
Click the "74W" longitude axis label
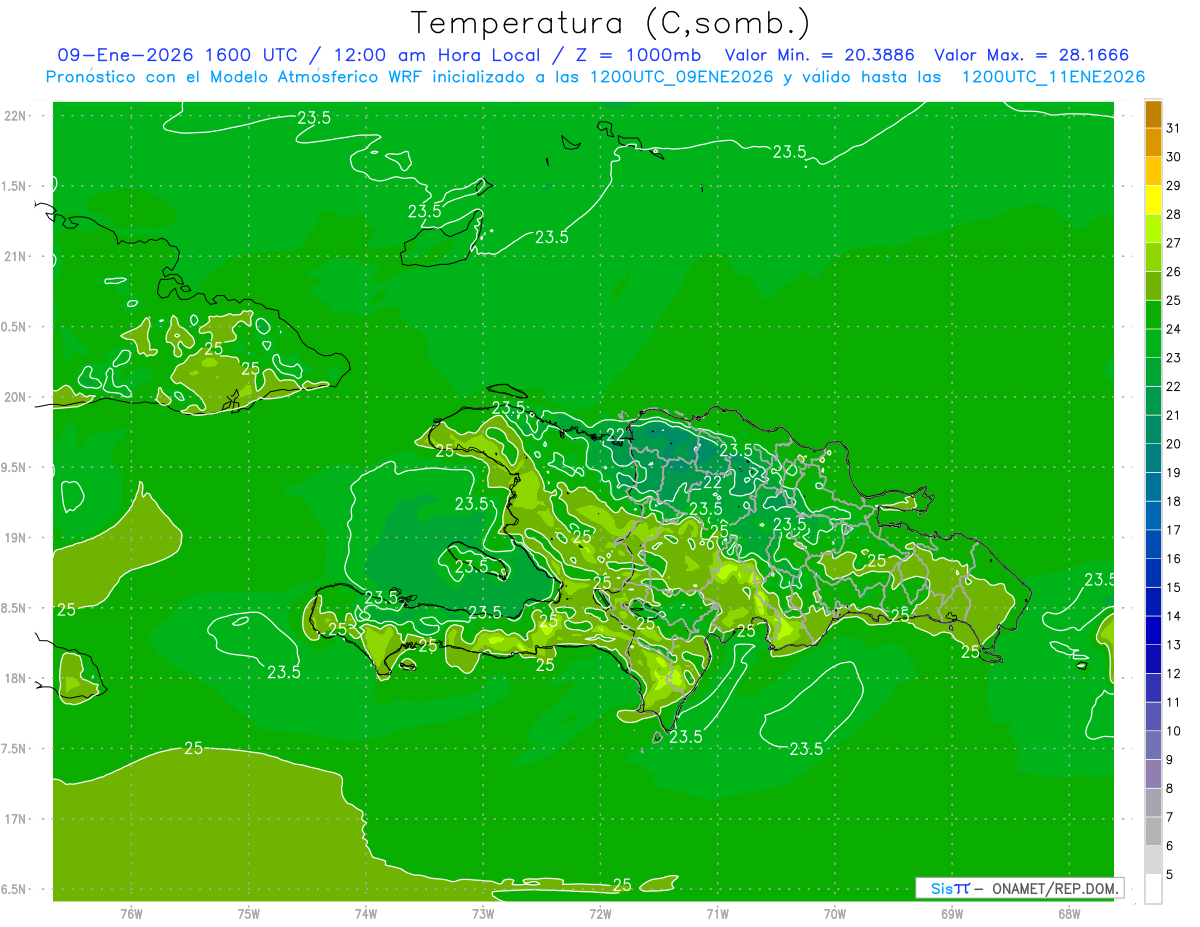tap(366, 913)
